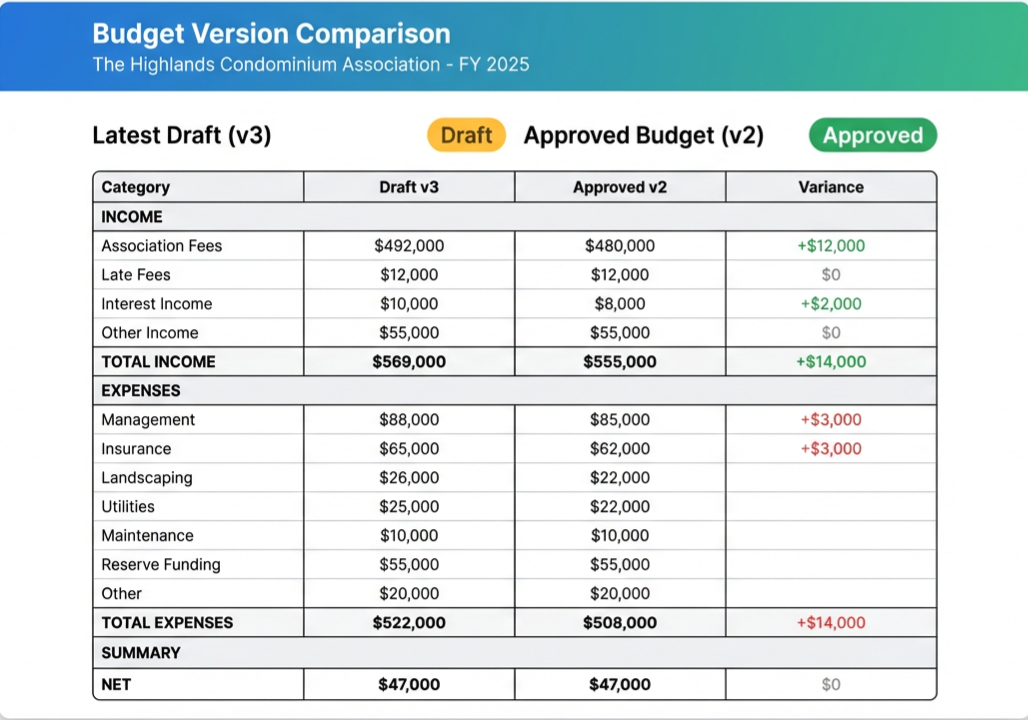The height and width of the screenshot is (720, 1028).
Task: Click the Management expense variance value
Action: coord(830,419)
